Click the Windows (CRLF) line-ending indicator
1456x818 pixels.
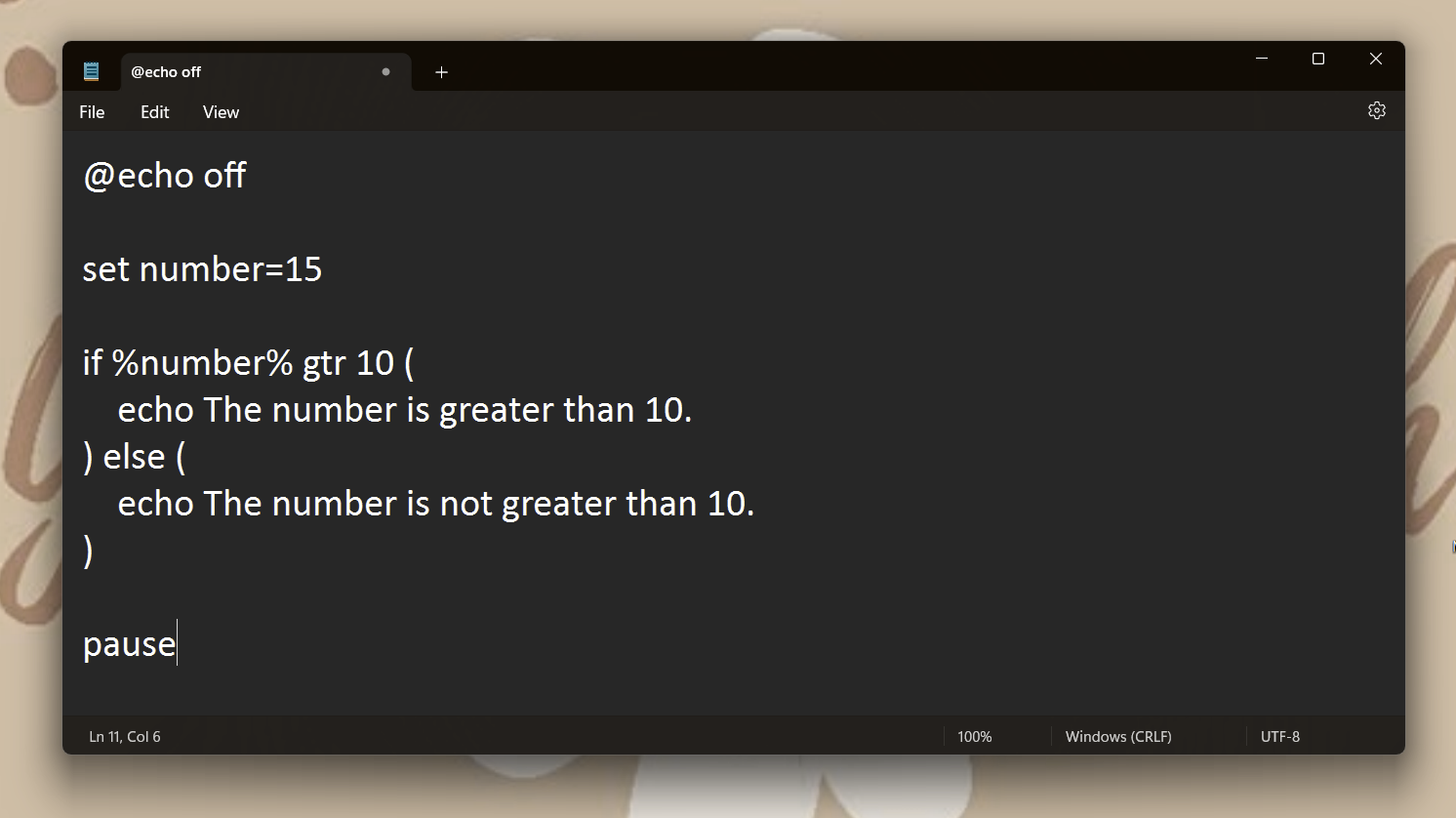point(1117,736)
